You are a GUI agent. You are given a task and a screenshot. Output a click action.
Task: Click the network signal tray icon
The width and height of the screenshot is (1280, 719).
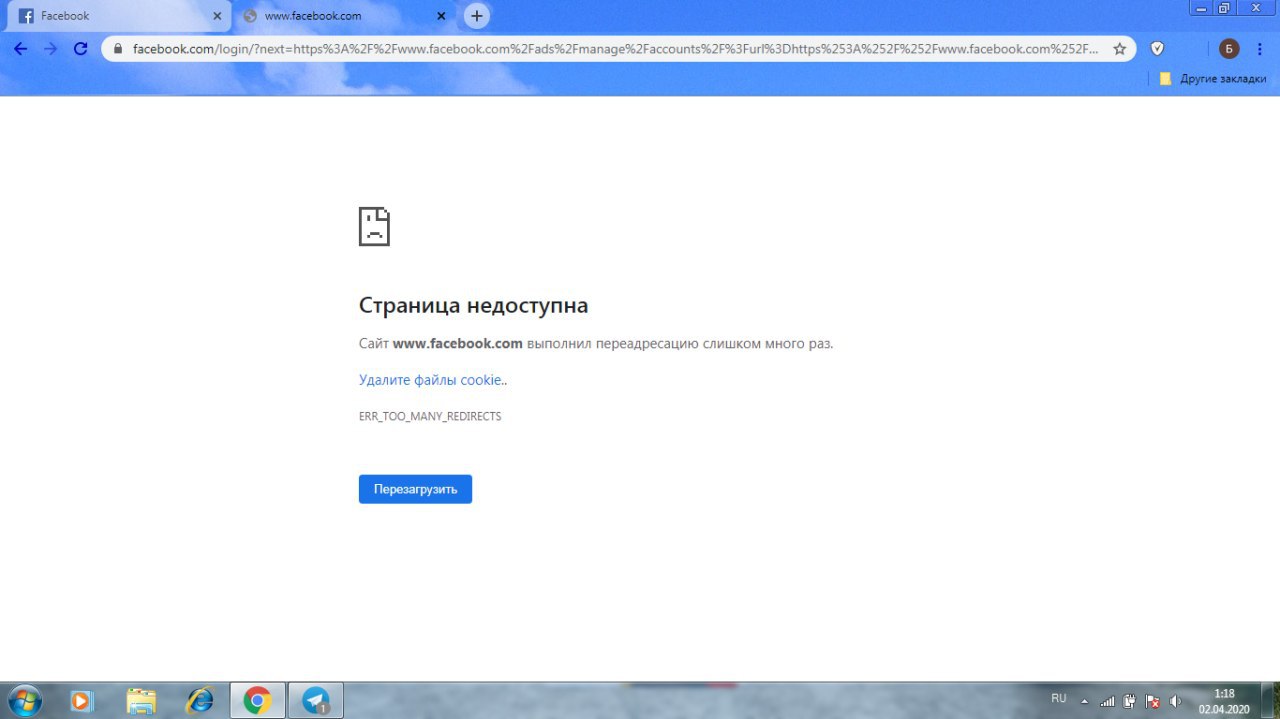[1107, 701]
